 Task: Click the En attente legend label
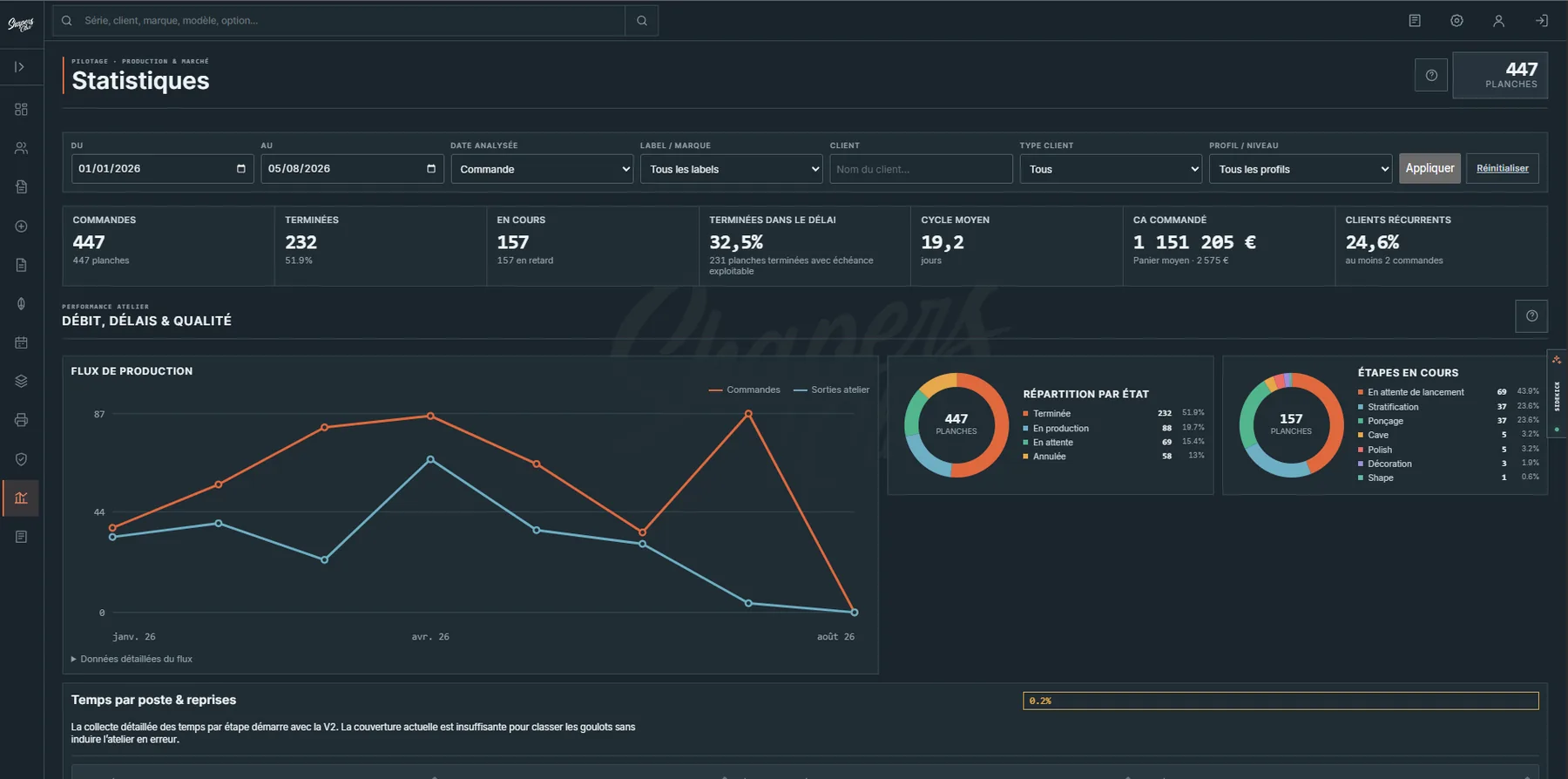tap(1053, 443)
